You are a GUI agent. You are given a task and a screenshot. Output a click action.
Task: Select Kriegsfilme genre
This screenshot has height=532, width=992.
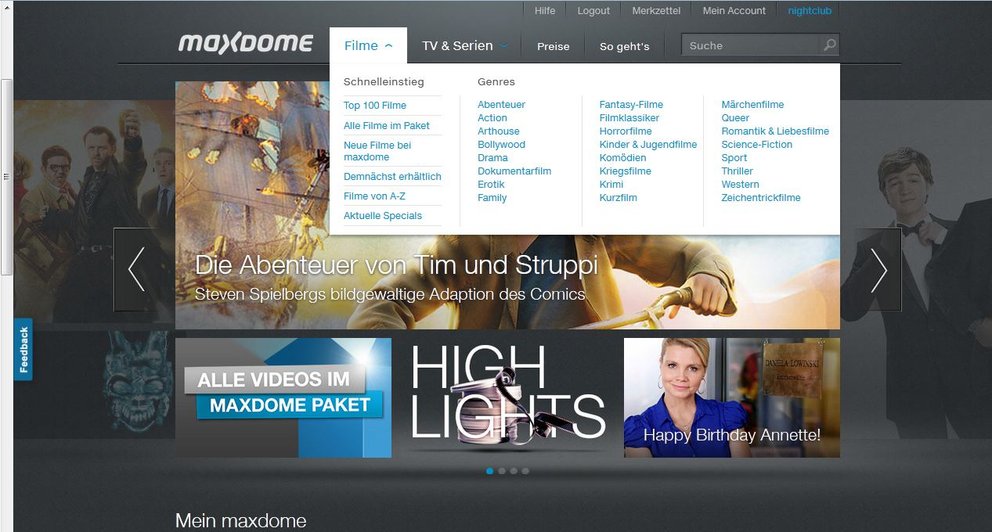[625, 171]
